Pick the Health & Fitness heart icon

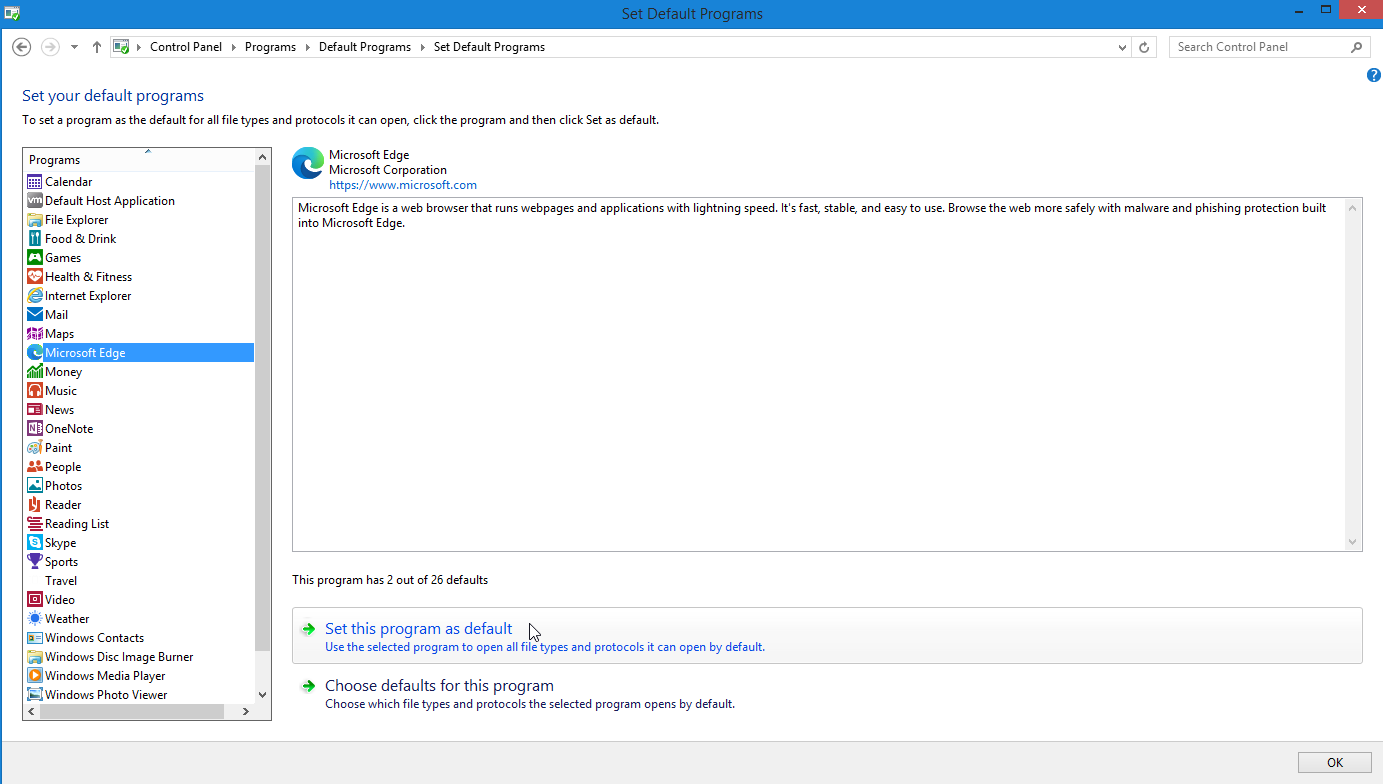pos(35,277)
